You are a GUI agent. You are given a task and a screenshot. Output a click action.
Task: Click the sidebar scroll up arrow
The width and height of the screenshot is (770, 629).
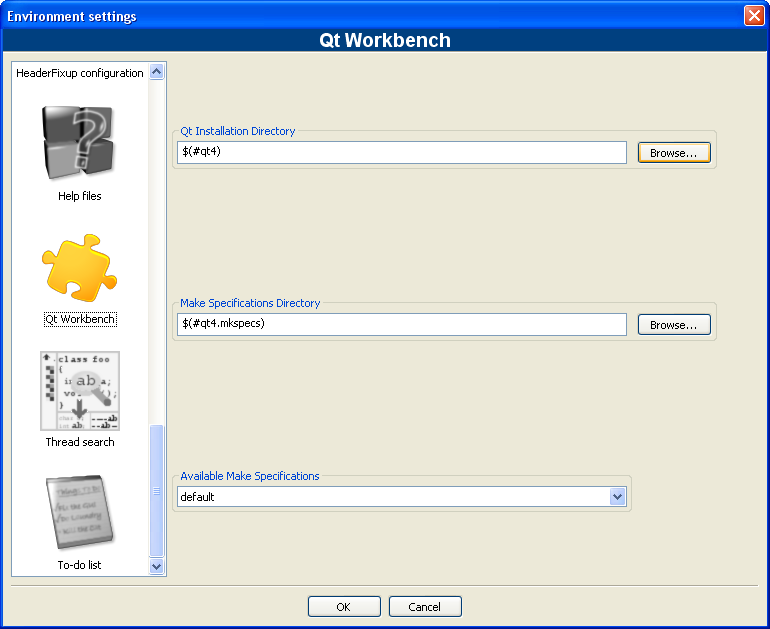click(156, 72)
